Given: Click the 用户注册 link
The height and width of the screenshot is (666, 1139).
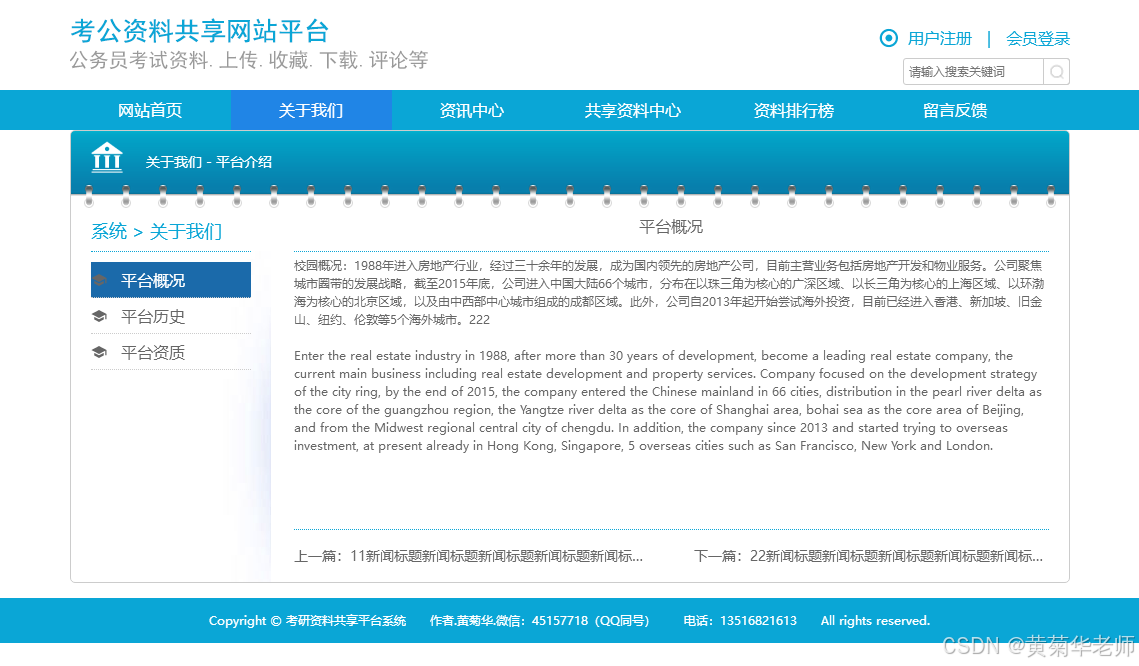Looking at the screenshot, I should 940,38.
